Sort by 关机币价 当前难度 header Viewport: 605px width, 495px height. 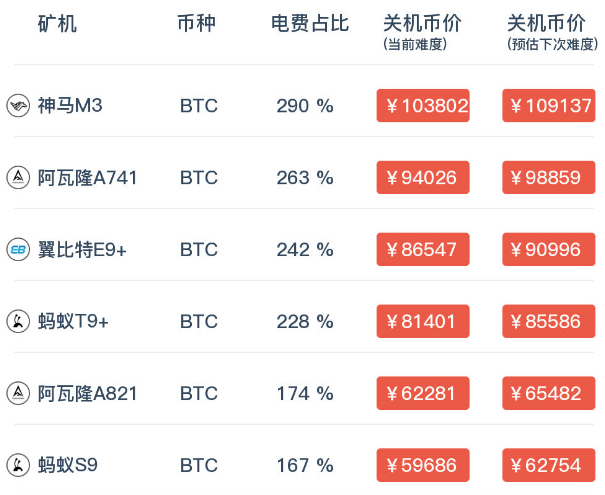[x=422, y=32]
